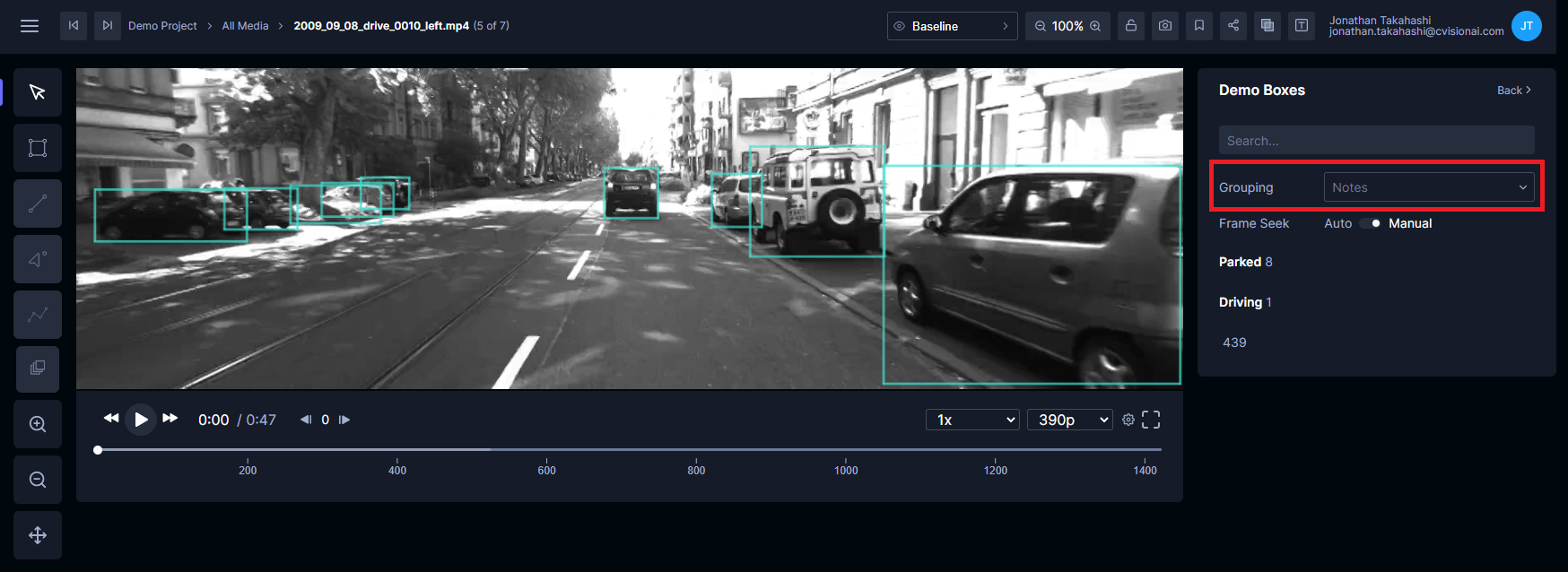The width and height of the screenshot is (1568, 572).
Task: Select the zoom in tool in sidebar
Action: 38,424
